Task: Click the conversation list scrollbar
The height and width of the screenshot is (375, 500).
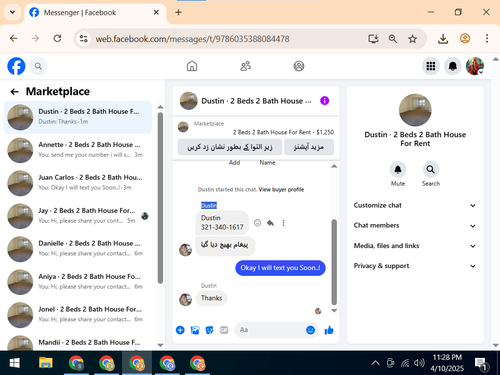Action: pyautogui.click(x=160, y=198)
